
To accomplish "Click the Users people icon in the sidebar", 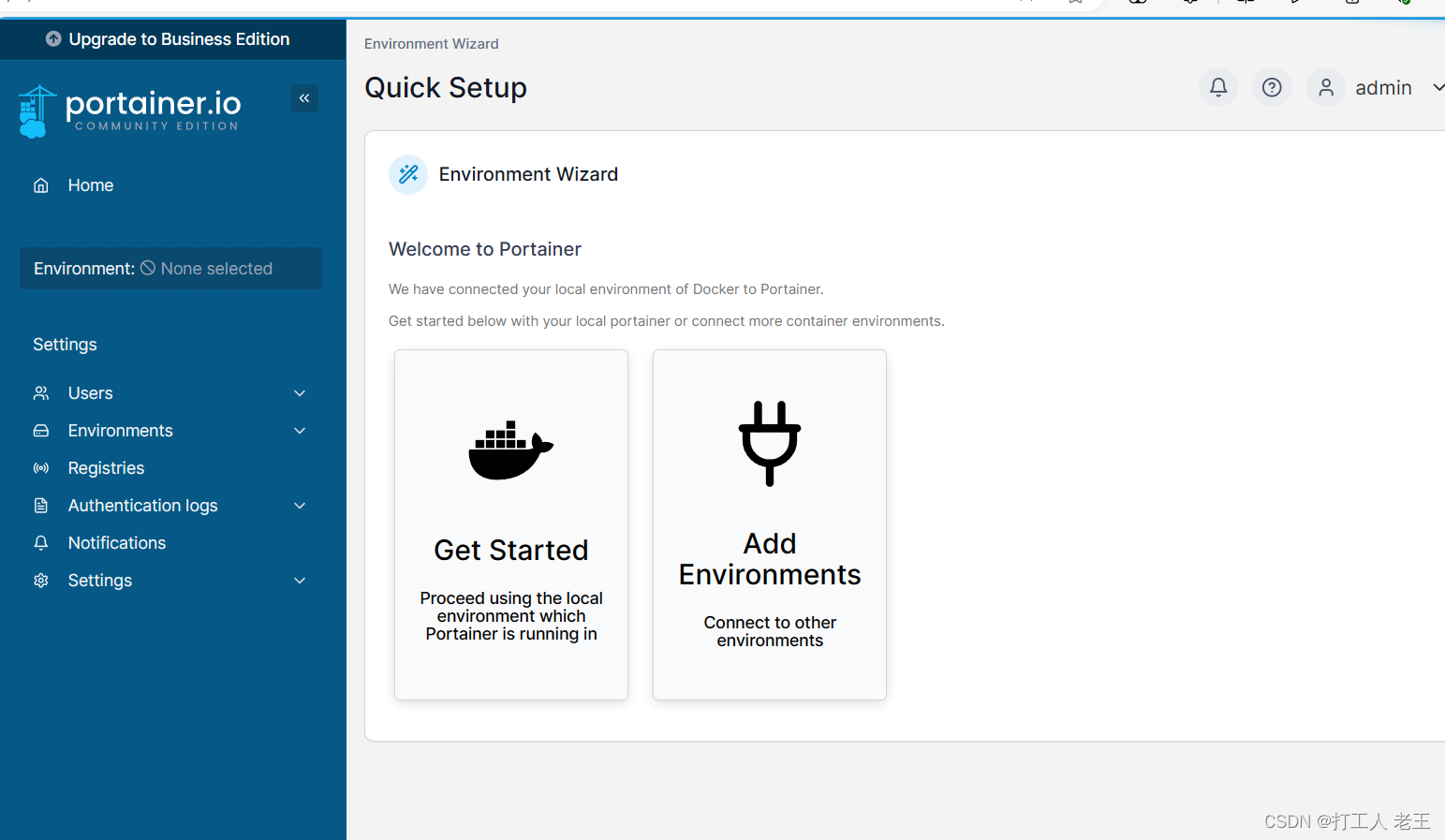I will coord(41,393).
